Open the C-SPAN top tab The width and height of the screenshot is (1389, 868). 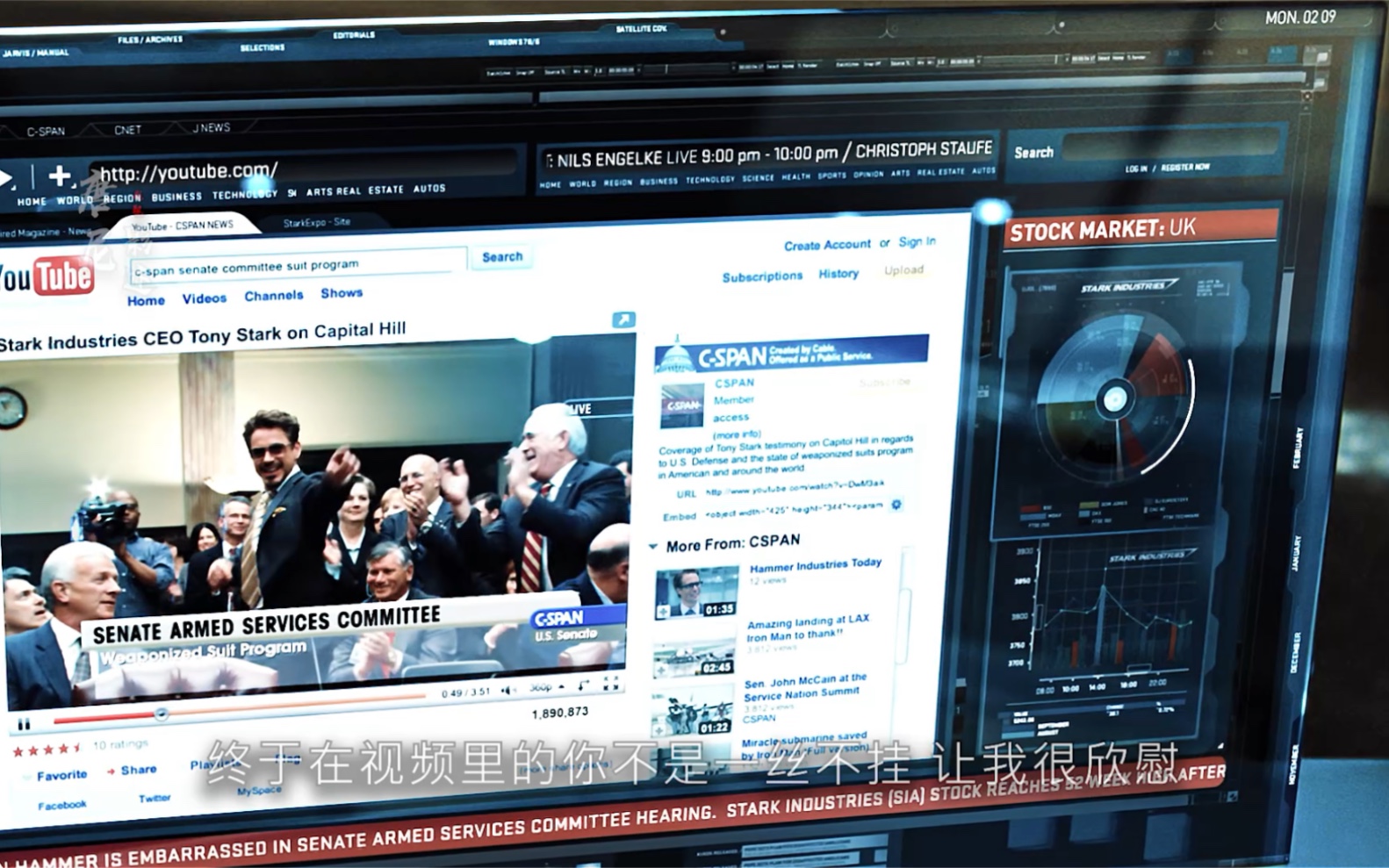pyautogui.click(x=46, y=132)
